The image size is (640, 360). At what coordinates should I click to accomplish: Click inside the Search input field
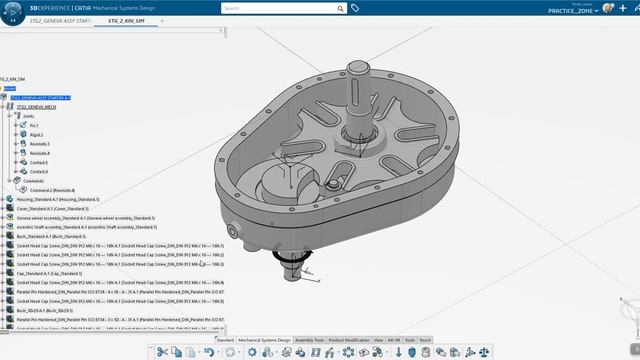click(279, 8)
